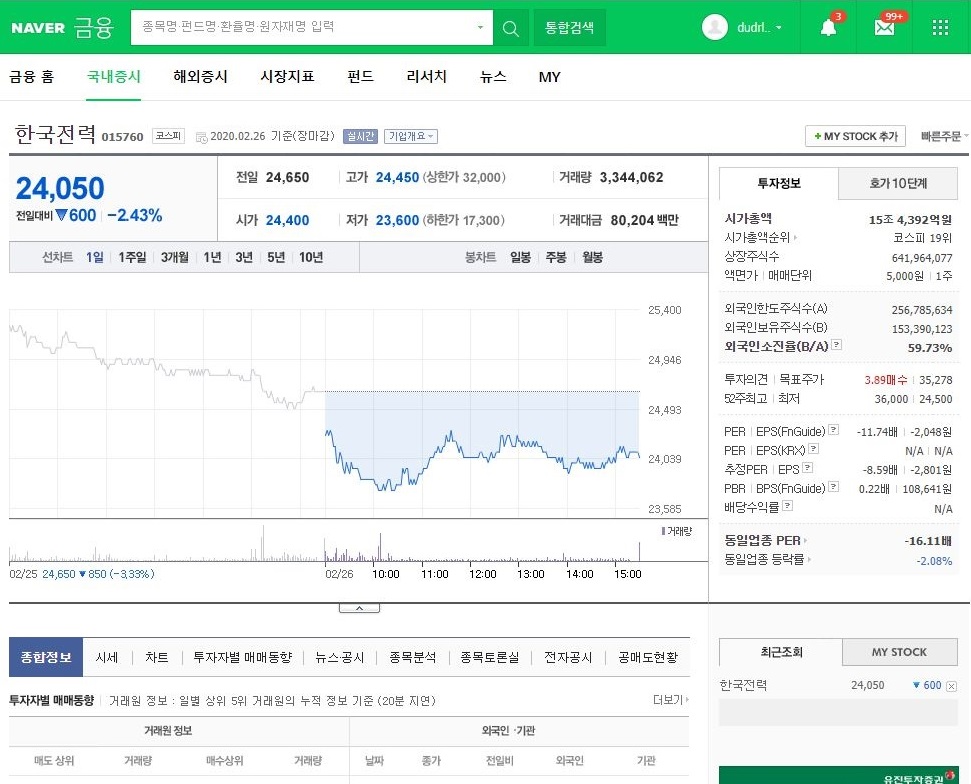Open 해외증시 menu
The height and width of the screenshot is (784, 971).
[x=201, y=77]
